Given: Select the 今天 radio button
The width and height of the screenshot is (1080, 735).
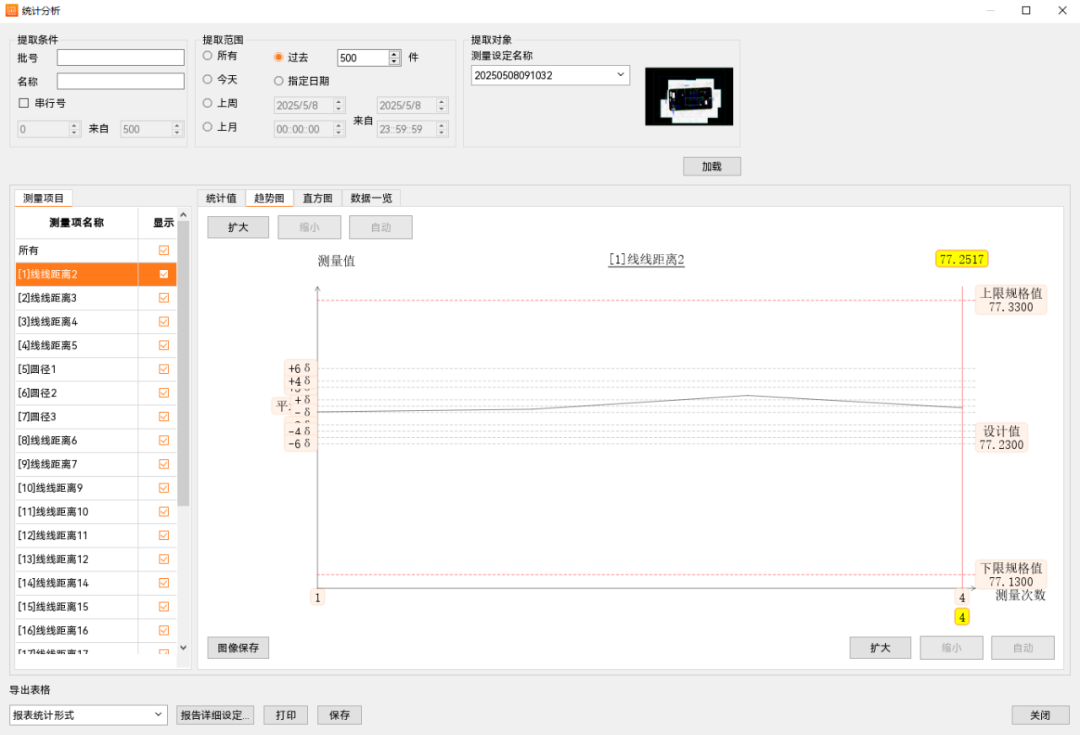Looking at the screenshot, I should [x=208, y=79].
